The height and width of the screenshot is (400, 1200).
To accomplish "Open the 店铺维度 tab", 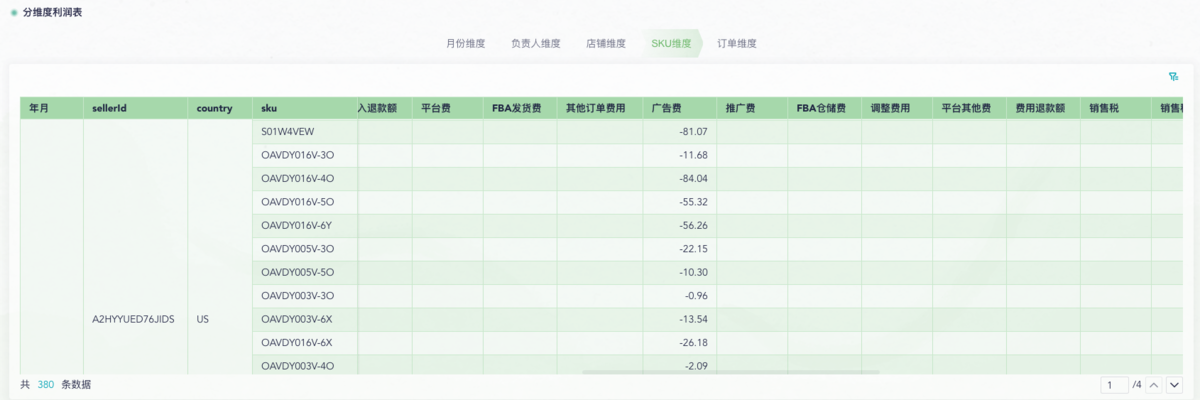I will (x=605, y=44).
